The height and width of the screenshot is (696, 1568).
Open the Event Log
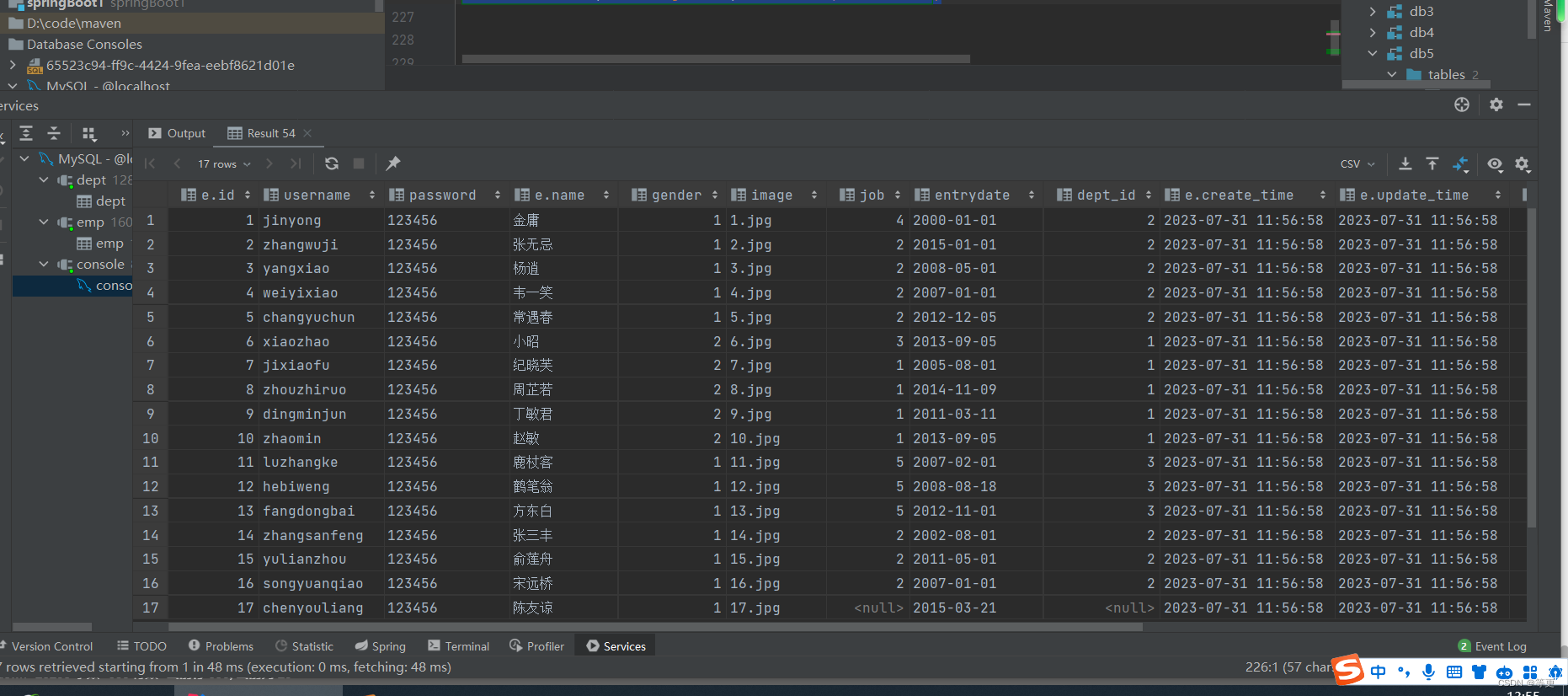click(x=1492, y=646)
